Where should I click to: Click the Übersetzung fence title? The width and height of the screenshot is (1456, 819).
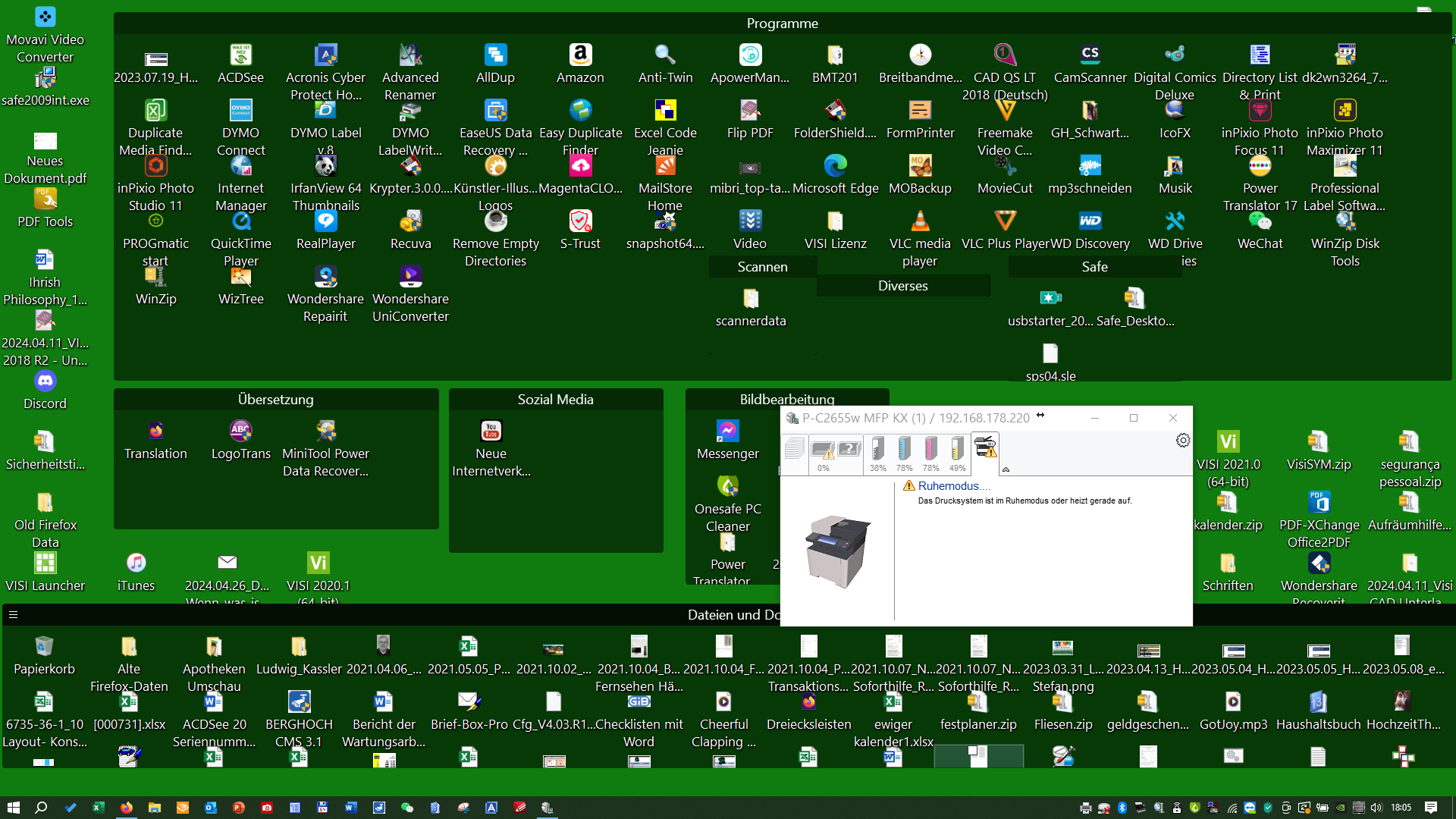click(x=275, y=400)
